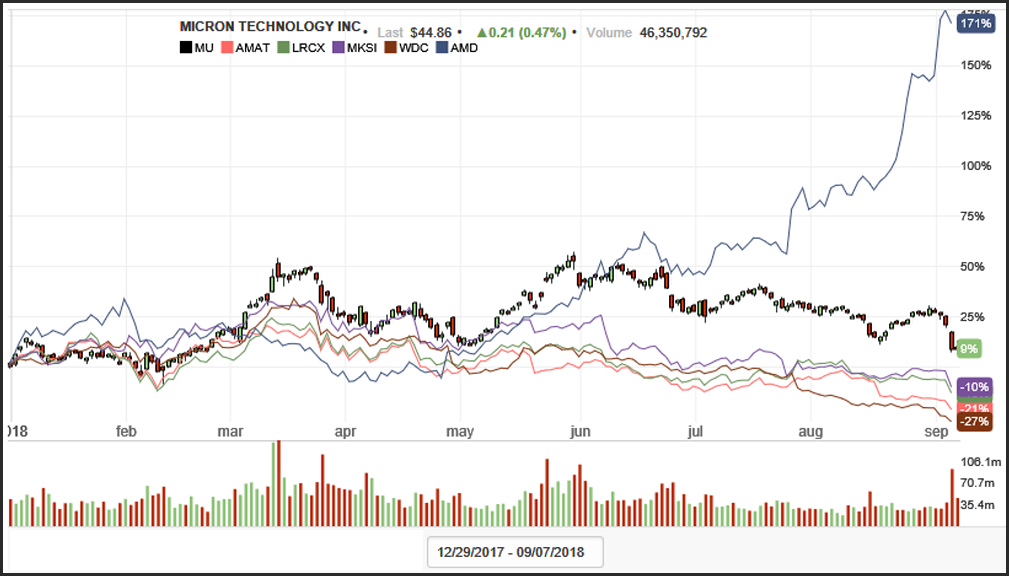Click the blue AMD legend swatch
1009x576 pixels.
coord(442,48)
